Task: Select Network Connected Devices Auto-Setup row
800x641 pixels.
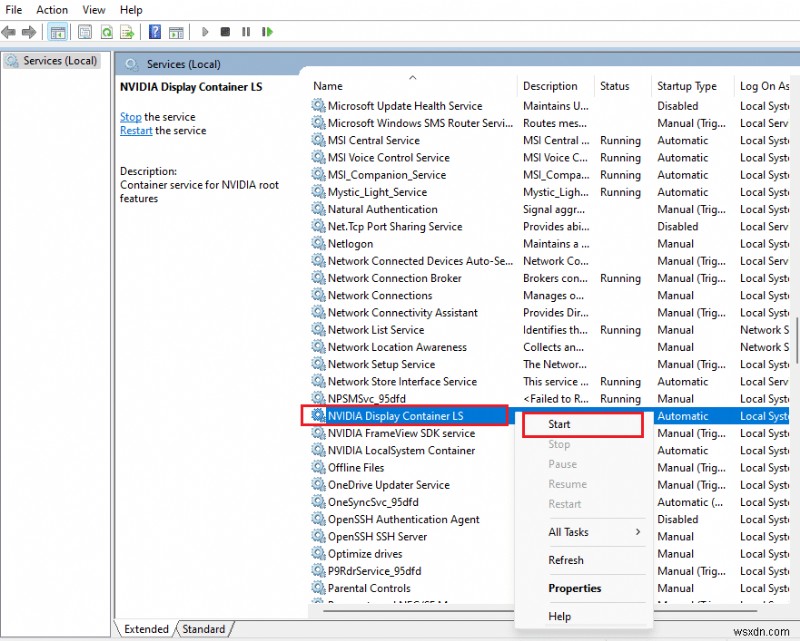Action: point(549,261)
